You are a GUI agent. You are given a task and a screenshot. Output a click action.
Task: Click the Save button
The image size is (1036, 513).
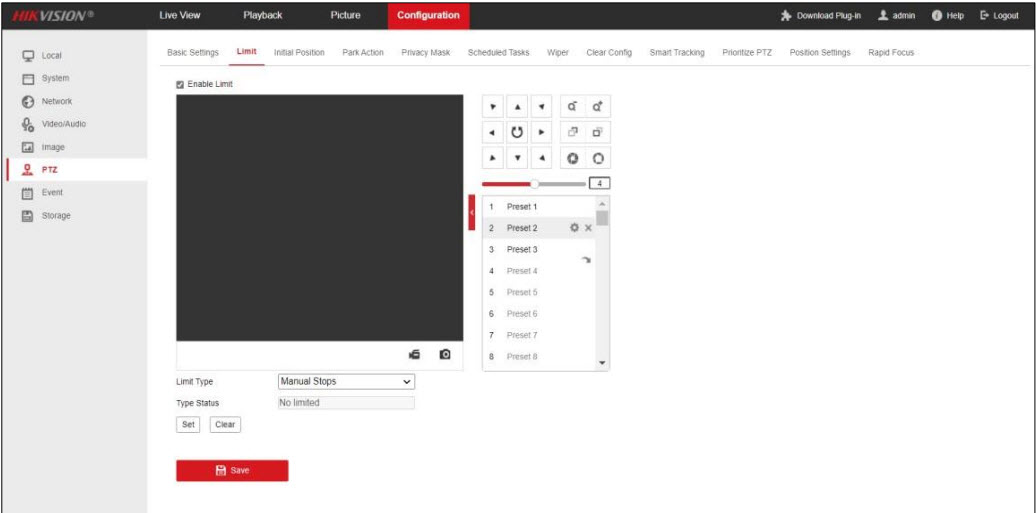tap(232, 470)
